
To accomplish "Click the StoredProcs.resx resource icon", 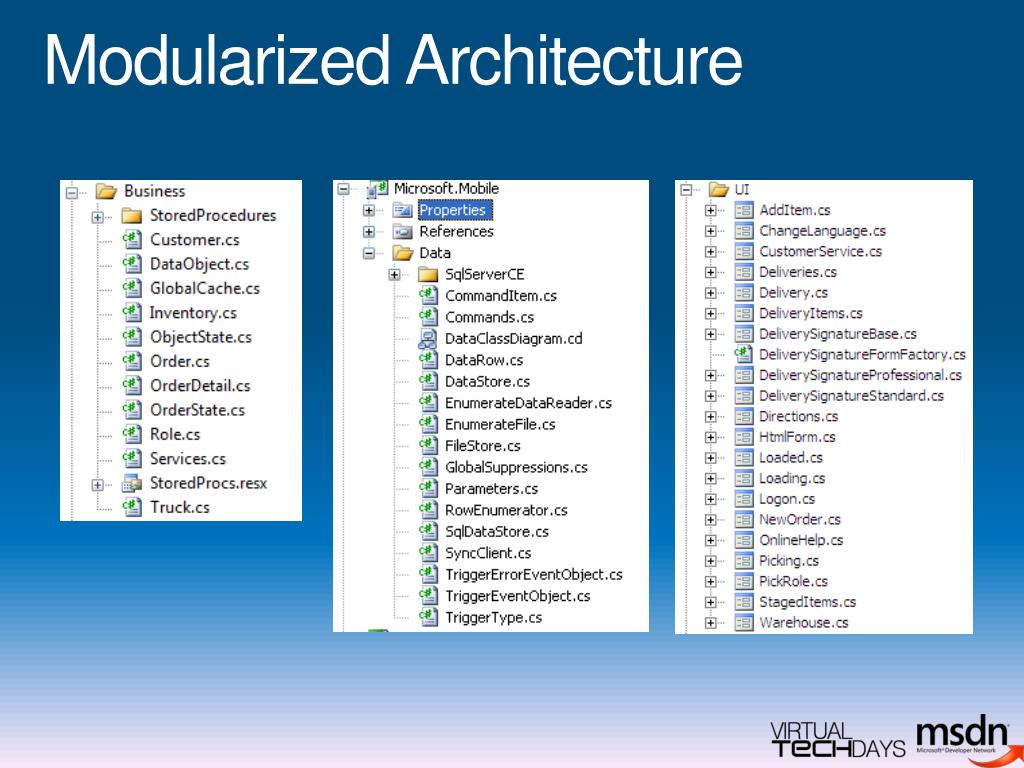I will [x=132, y=483].
